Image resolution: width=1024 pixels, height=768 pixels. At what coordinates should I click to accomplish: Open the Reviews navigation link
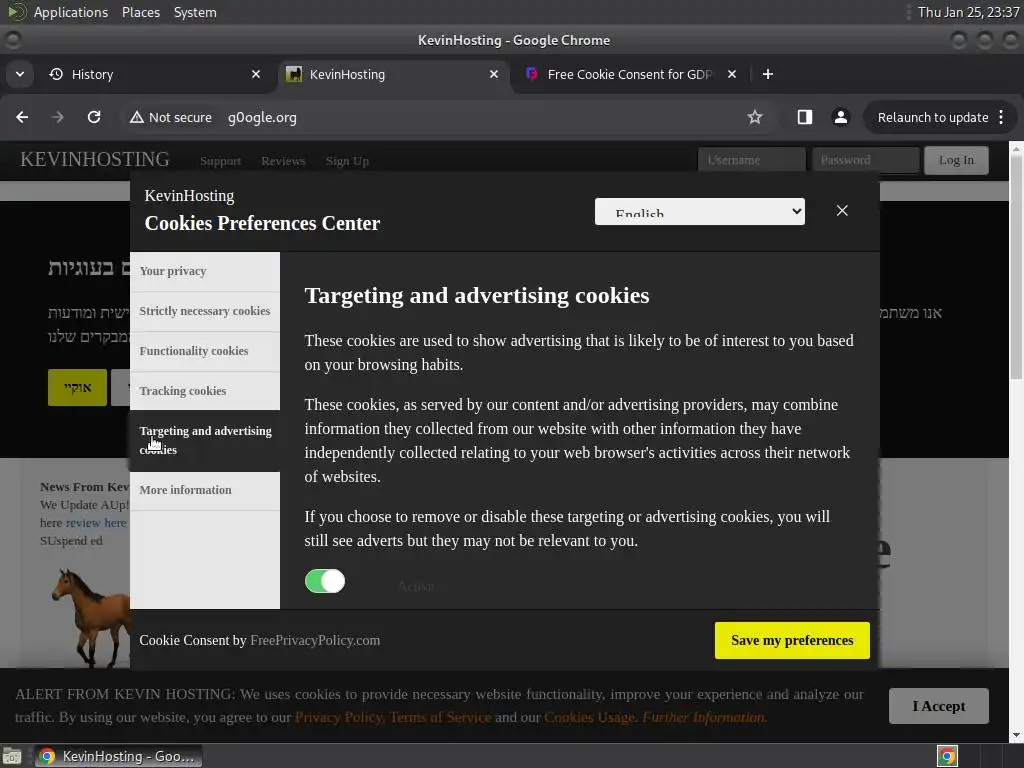(283, 161)
